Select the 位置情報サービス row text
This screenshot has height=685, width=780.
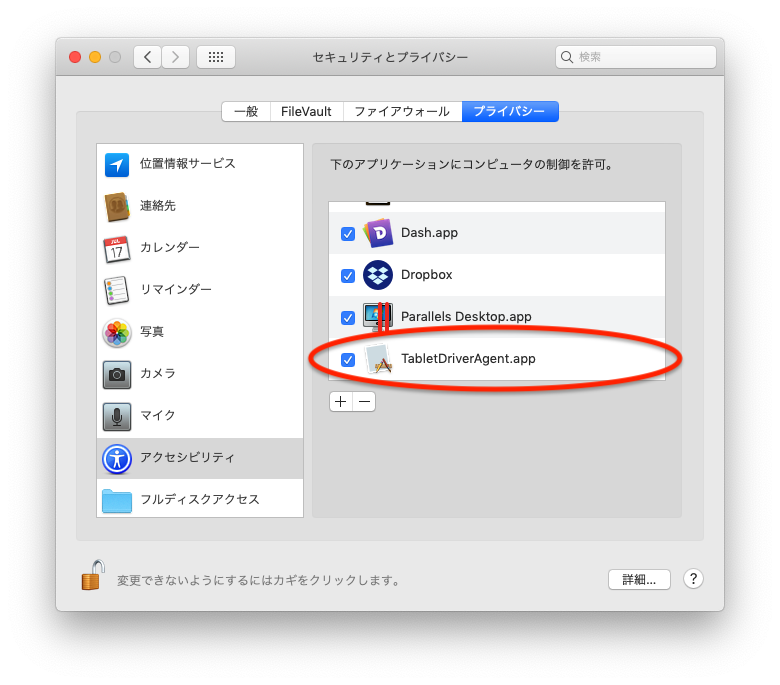pyautogui.click(x=188, y=164)
